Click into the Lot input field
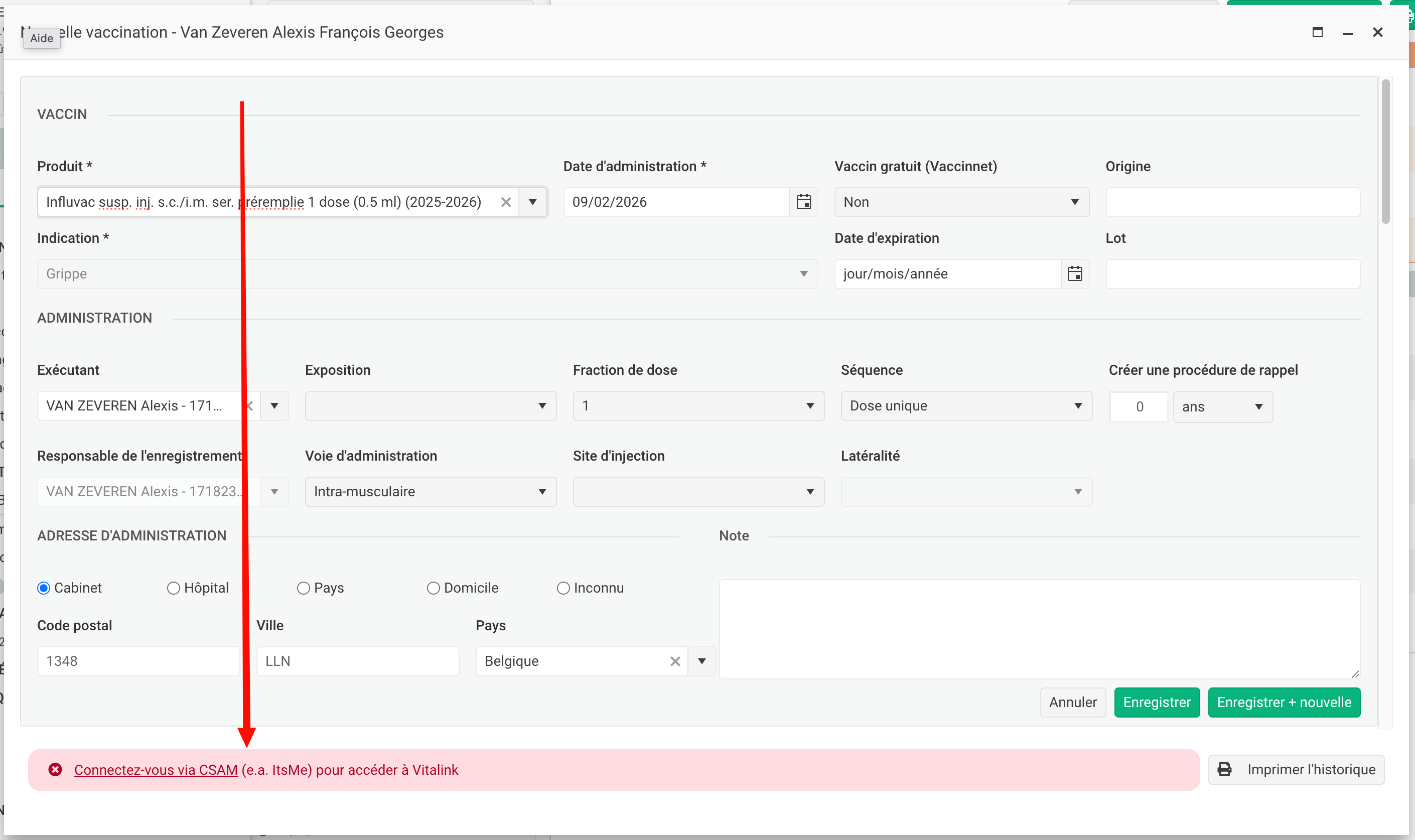1415x840 pixels. point(1232,274)
